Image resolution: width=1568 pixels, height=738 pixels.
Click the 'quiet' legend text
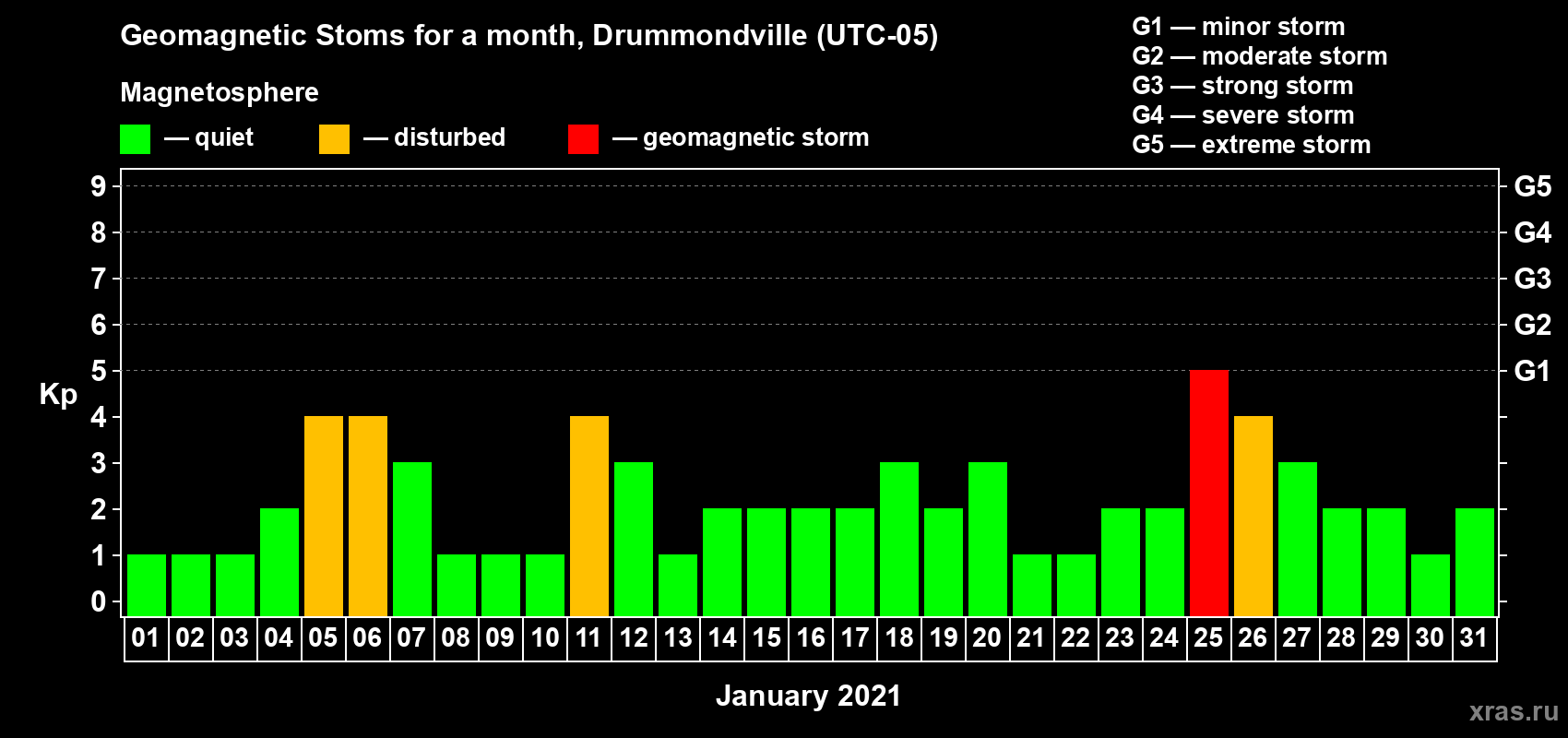click(224, 137)
